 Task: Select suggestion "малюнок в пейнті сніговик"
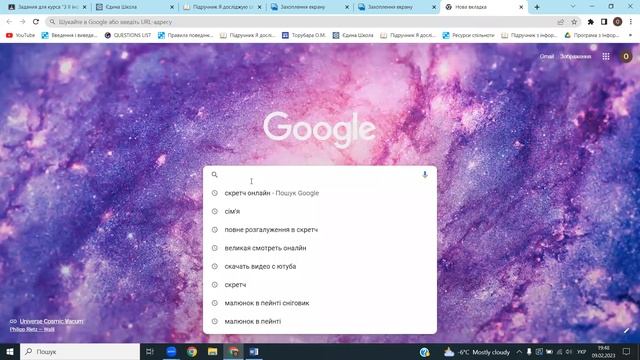pyautogui.click(x=320, y=303)
